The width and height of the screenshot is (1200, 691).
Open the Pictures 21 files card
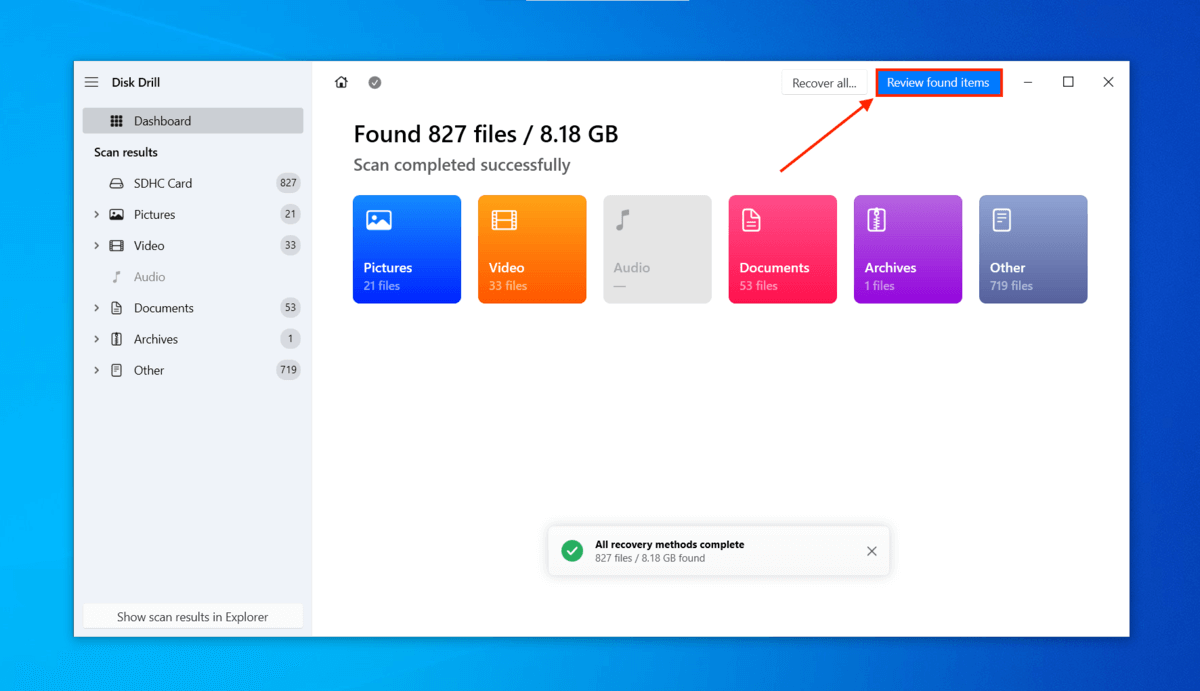click(x=407, y=249)
